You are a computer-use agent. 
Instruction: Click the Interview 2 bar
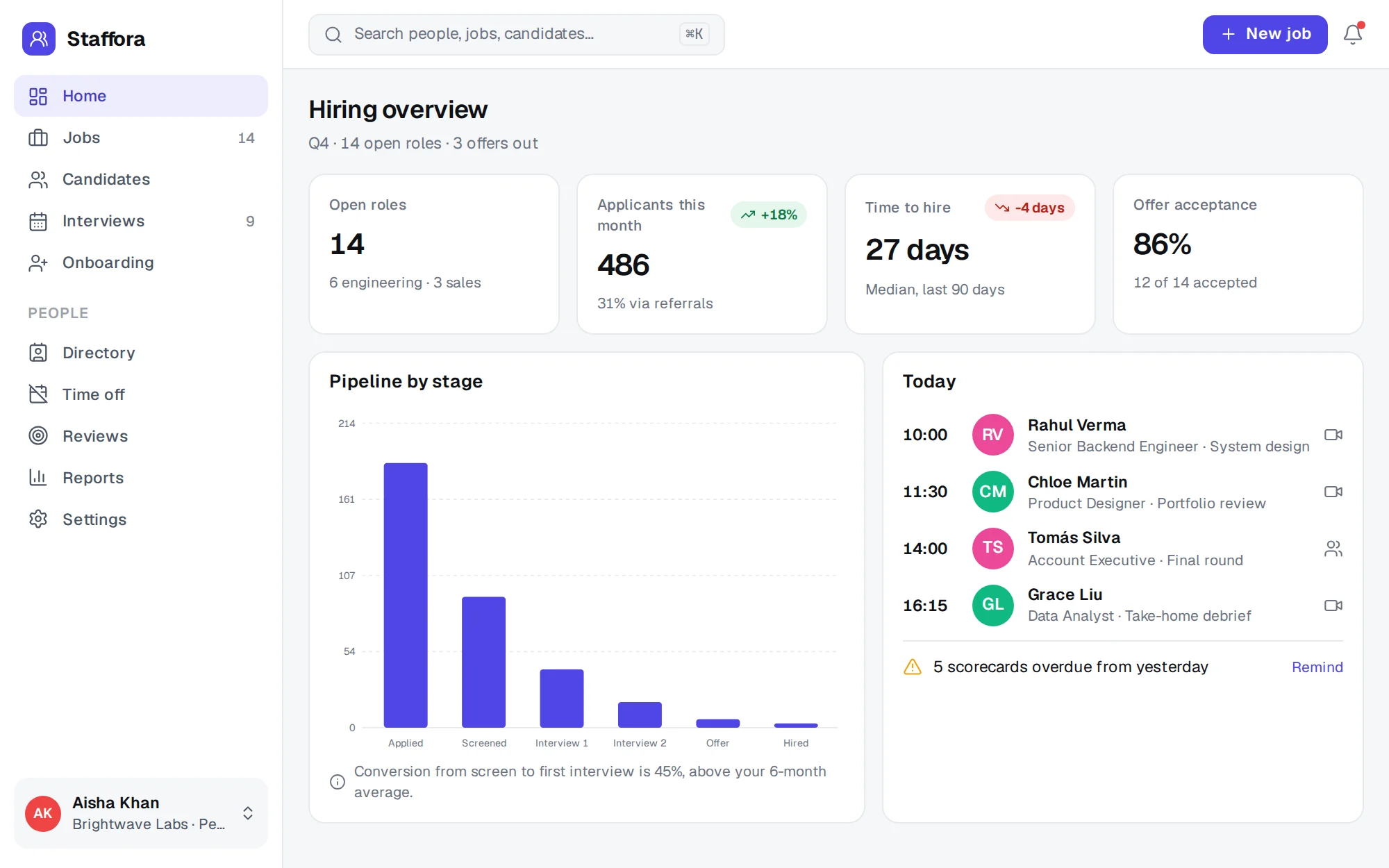point(640,715)
